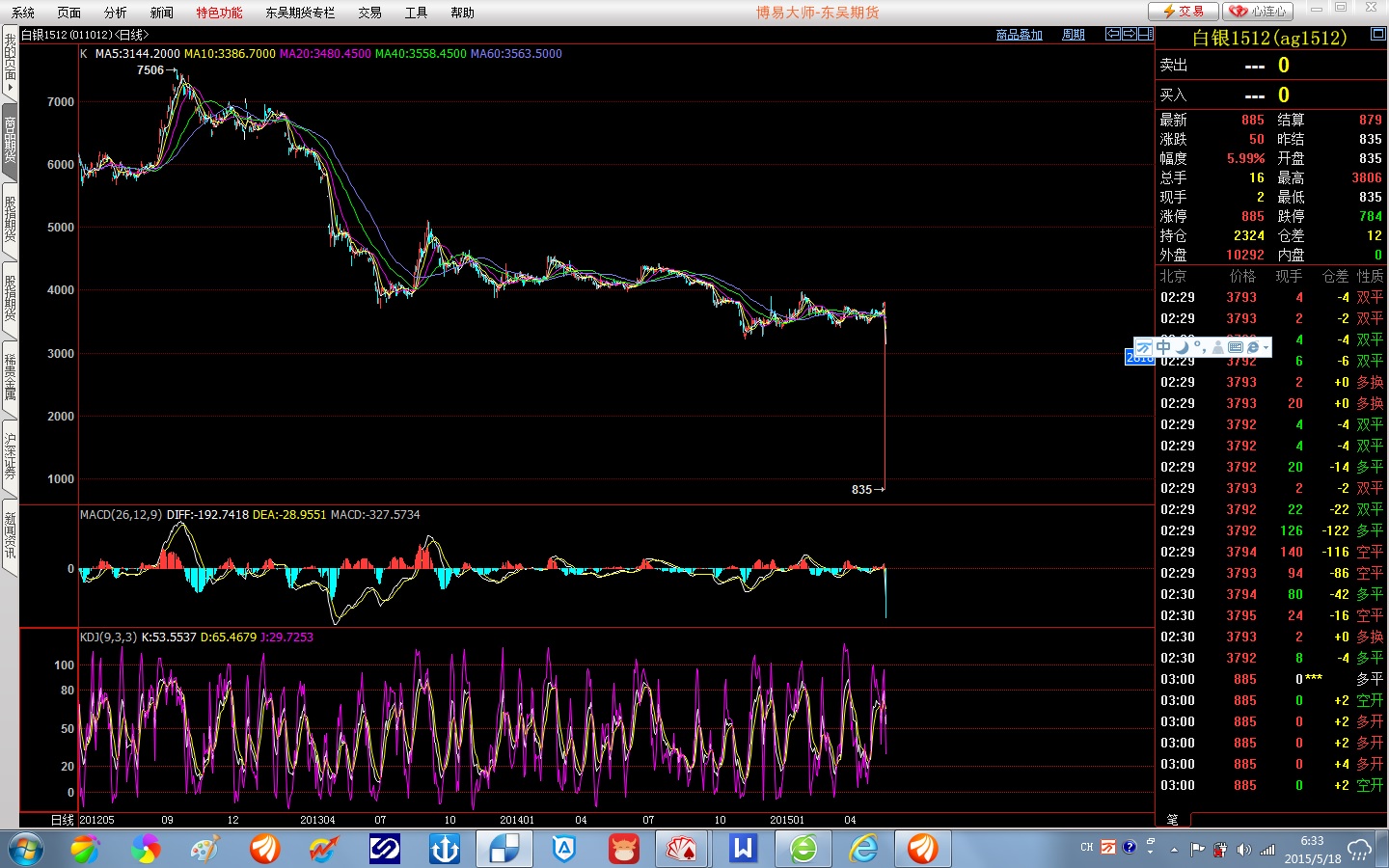Viewport: 1389px width, 868px height.
Task: Expand the IME toolbar dropdown arrow
Action: (1266, 347)
